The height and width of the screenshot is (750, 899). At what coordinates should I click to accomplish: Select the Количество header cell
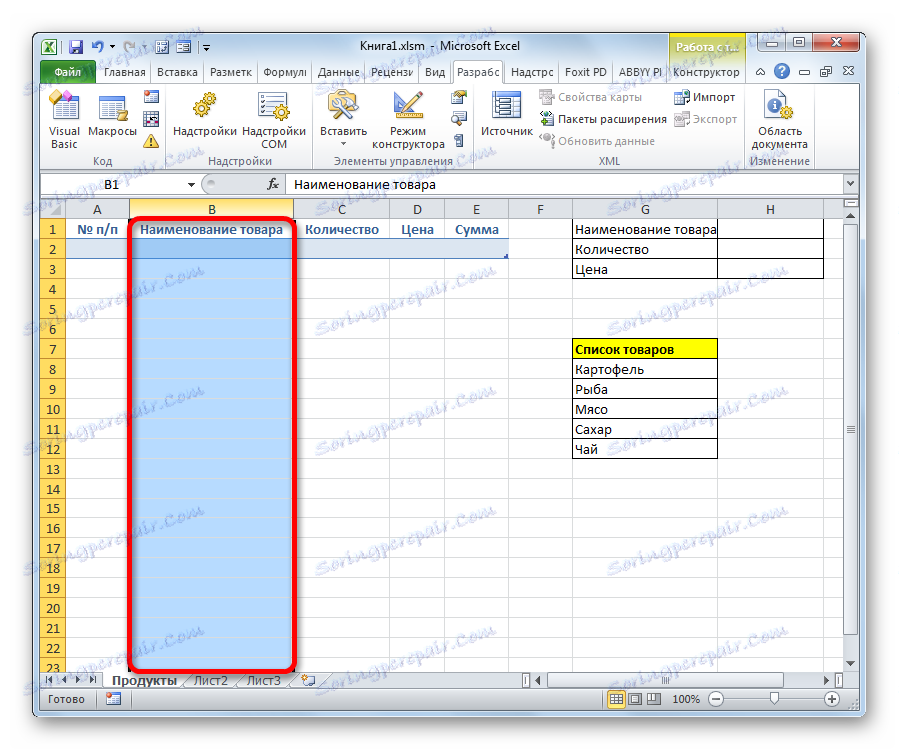[x=342, y=229]
